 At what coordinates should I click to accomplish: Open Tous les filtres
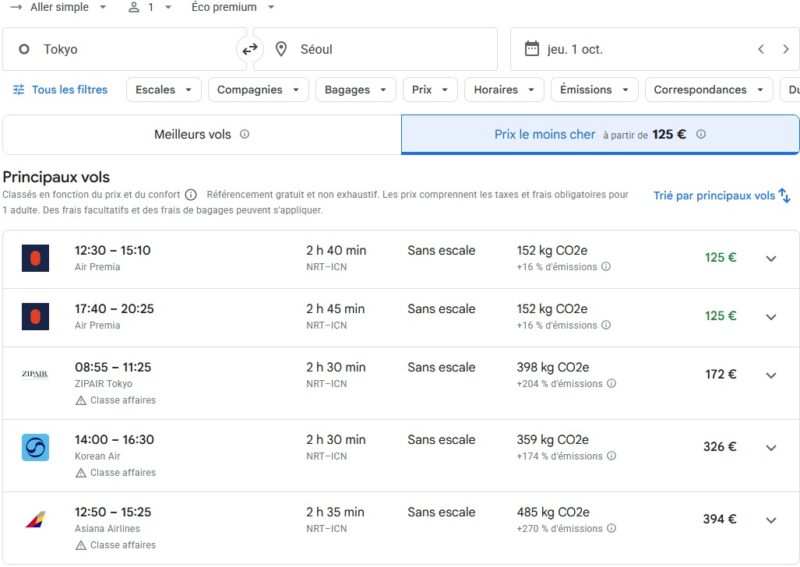[60, 90]
